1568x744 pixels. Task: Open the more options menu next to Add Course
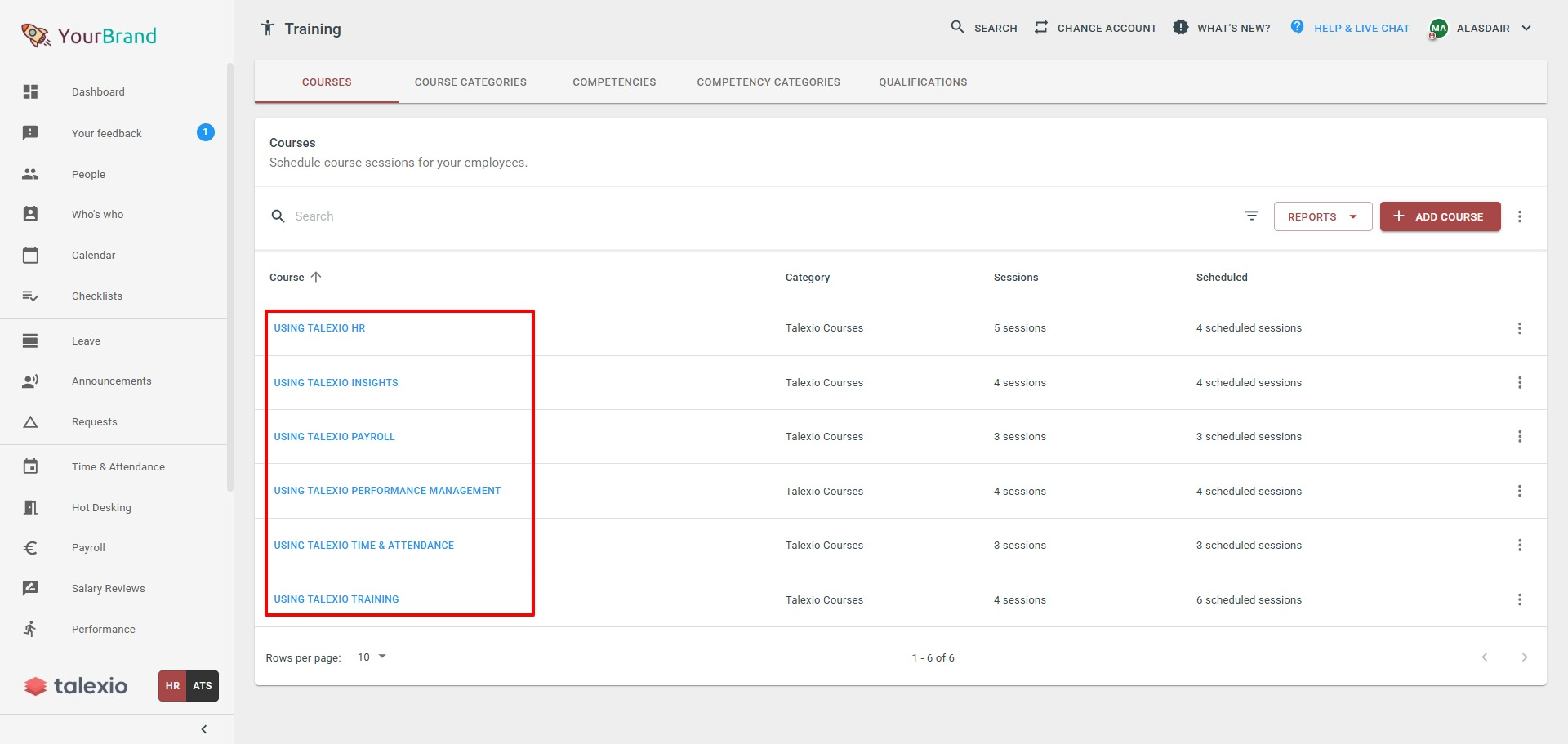1519,216
